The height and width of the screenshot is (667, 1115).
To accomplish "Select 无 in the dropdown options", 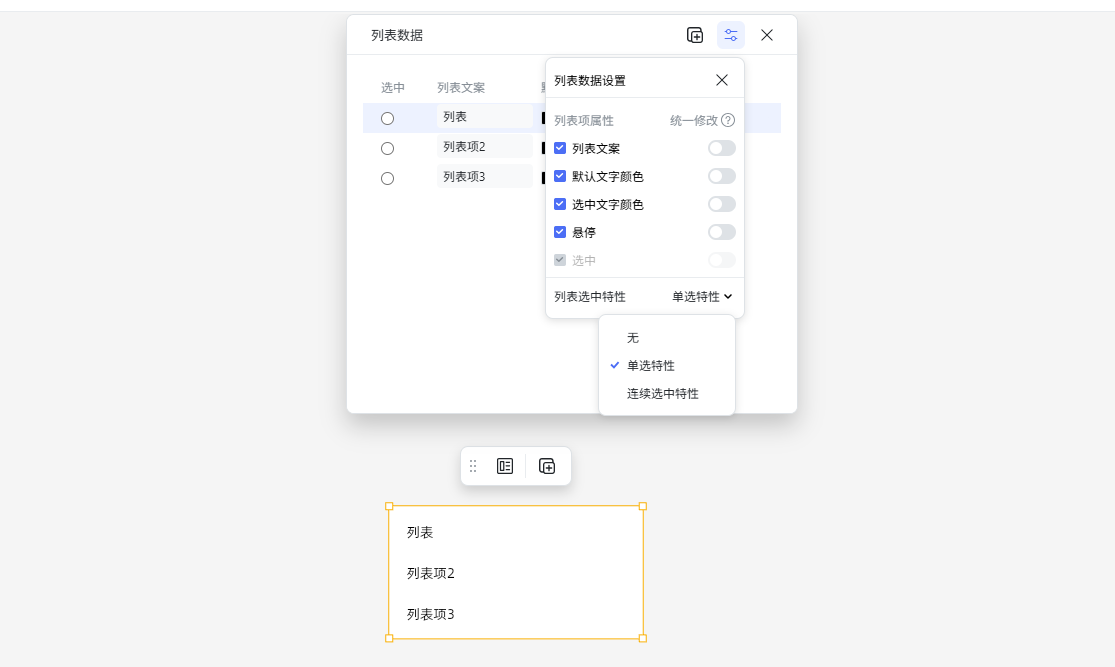I will [633, 338].
